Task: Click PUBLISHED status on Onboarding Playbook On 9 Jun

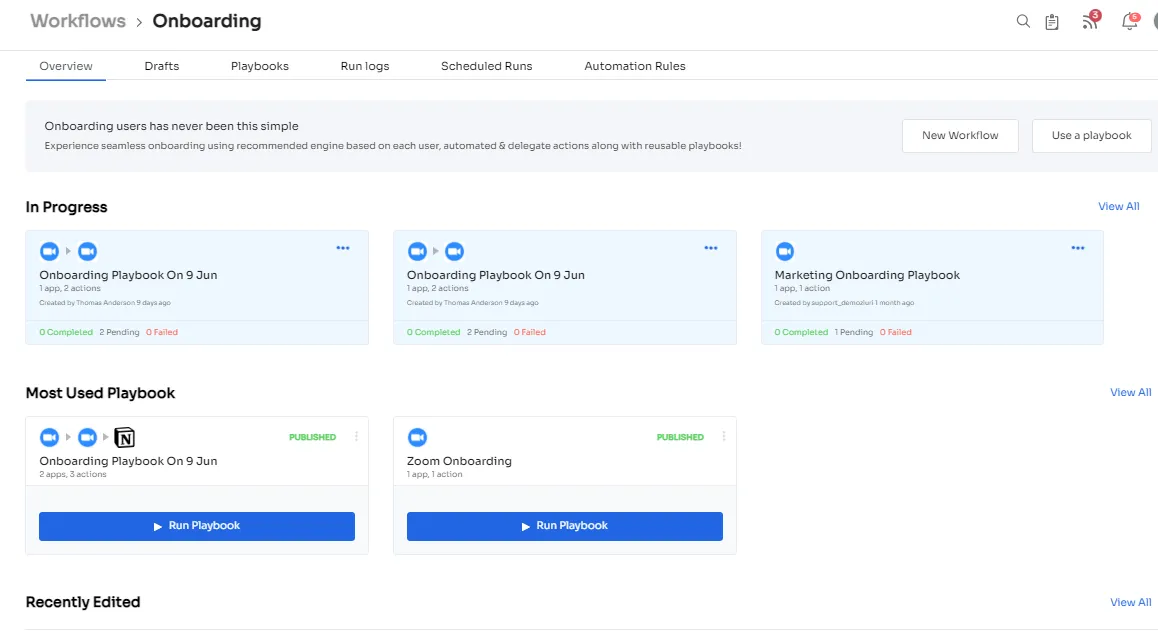Action: coord(312,438)
